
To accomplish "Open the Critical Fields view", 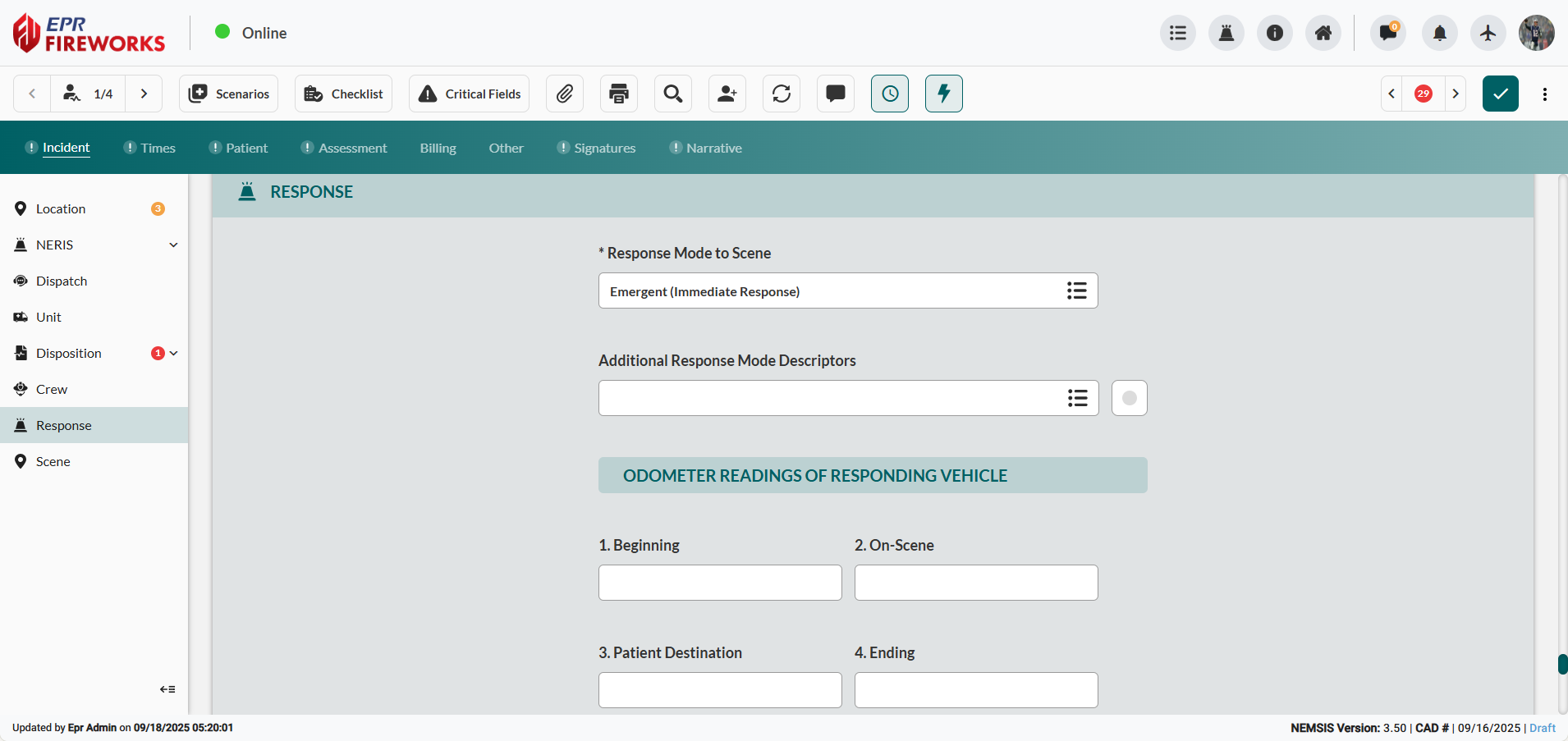I will pos(469,94).
